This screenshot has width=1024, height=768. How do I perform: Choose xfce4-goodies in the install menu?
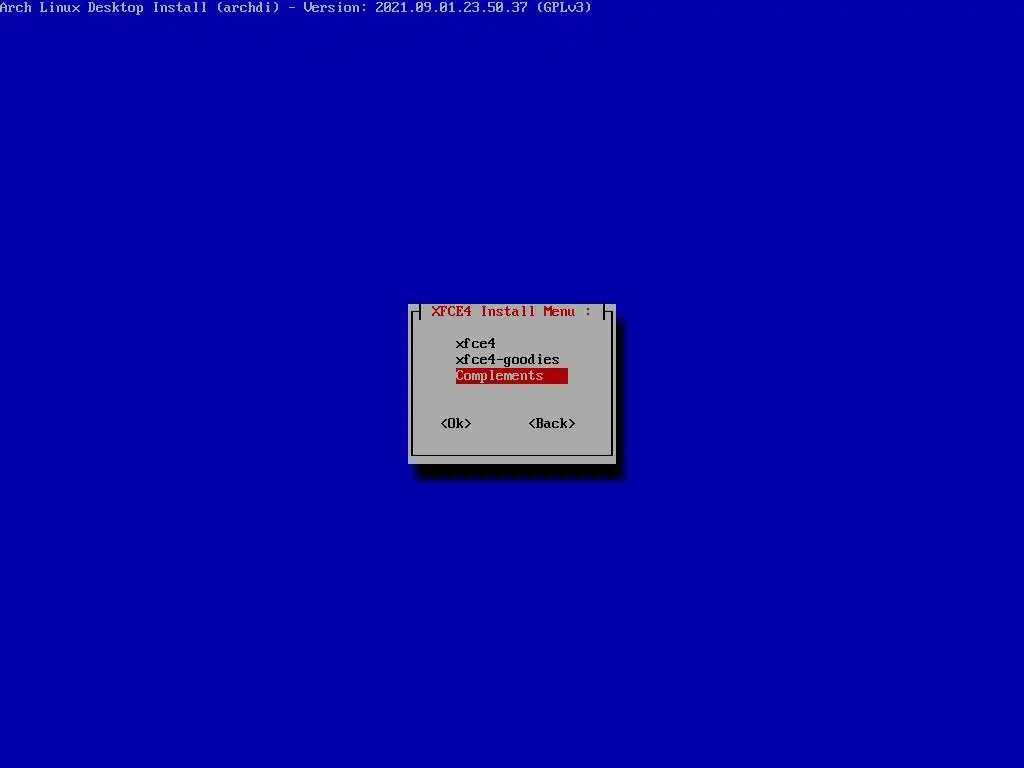click(507, 360)
